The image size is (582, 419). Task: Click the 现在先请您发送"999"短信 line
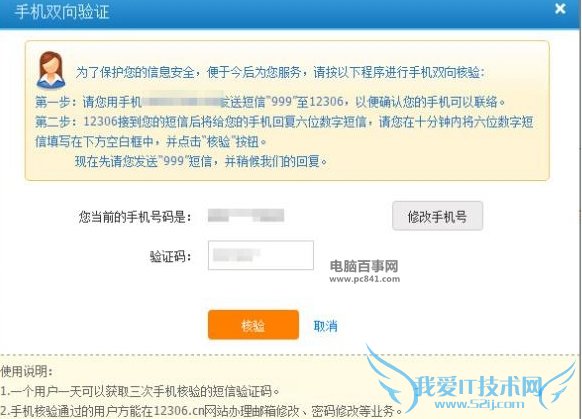tap(201, 161)
